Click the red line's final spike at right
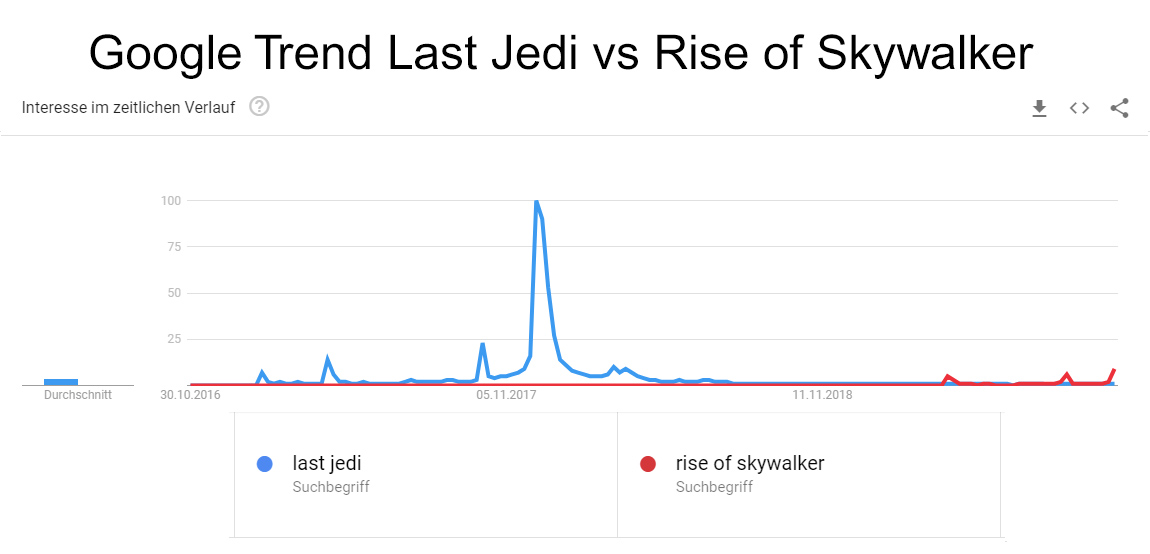The width and height of the screenshot is (1150, 554). click(1113, 371)
